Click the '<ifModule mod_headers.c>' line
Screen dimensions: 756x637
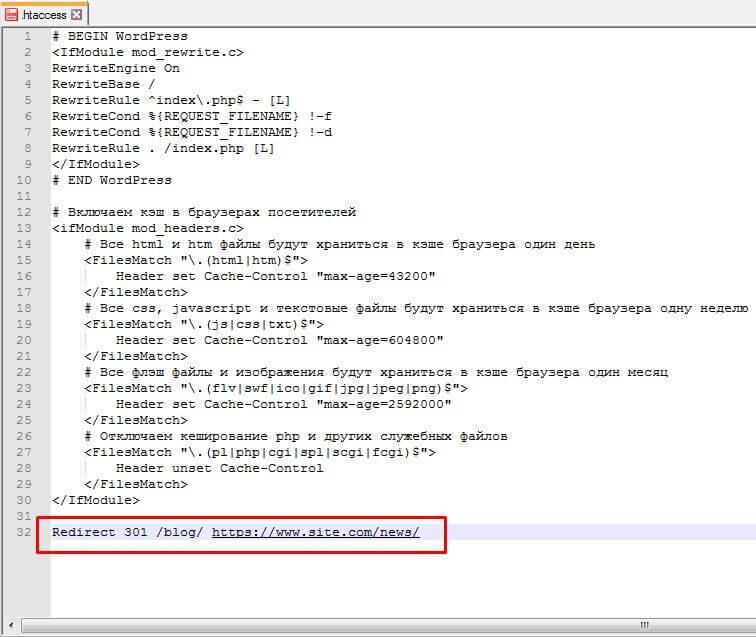148,228
